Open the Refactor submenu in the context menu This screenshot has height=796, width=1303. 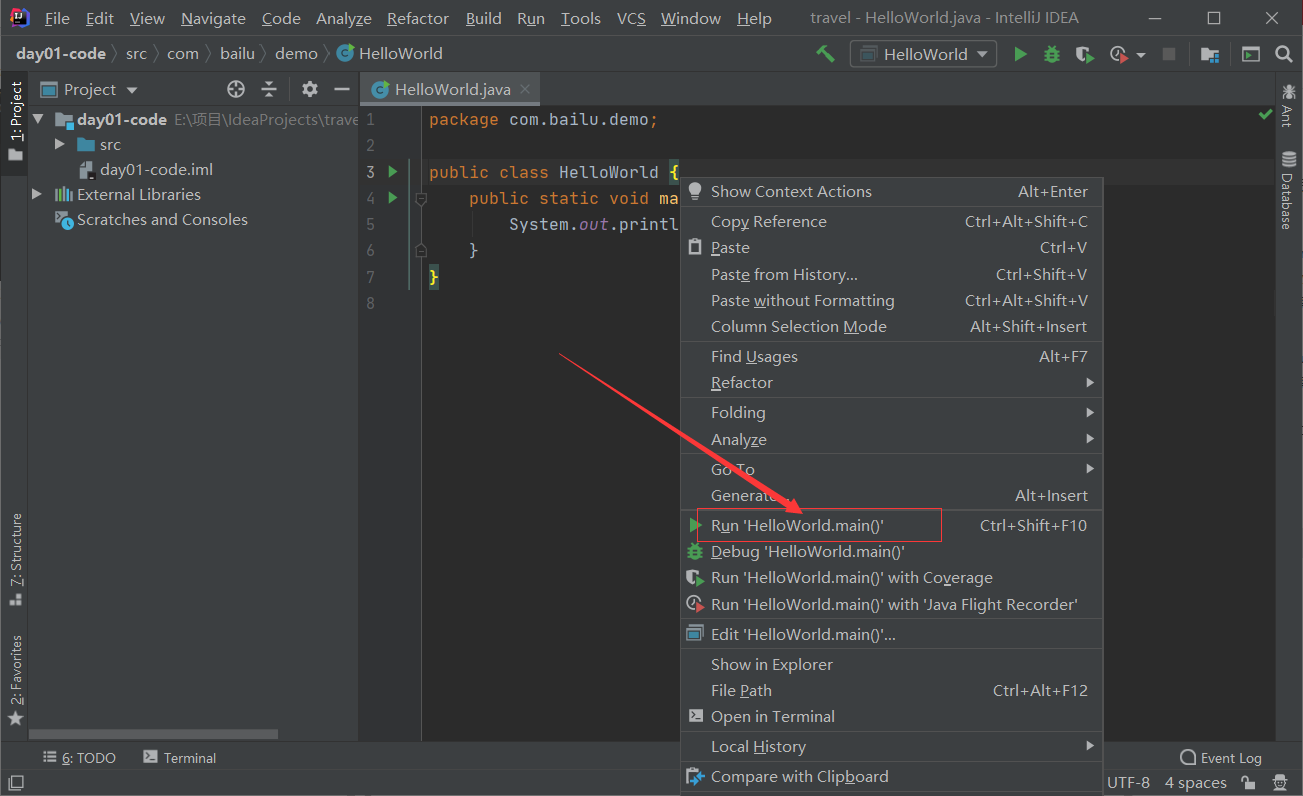[891, 382]
